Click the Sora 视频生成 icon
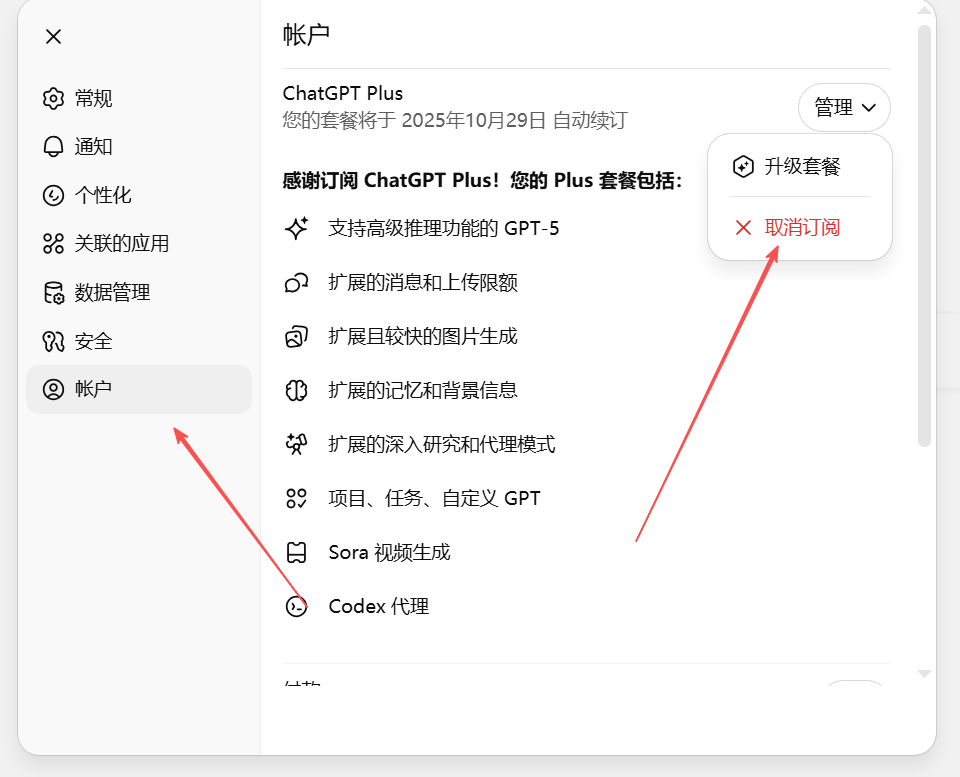Image resolution: width=960 pixels, height=777 pixels. [x=296, y=552]
